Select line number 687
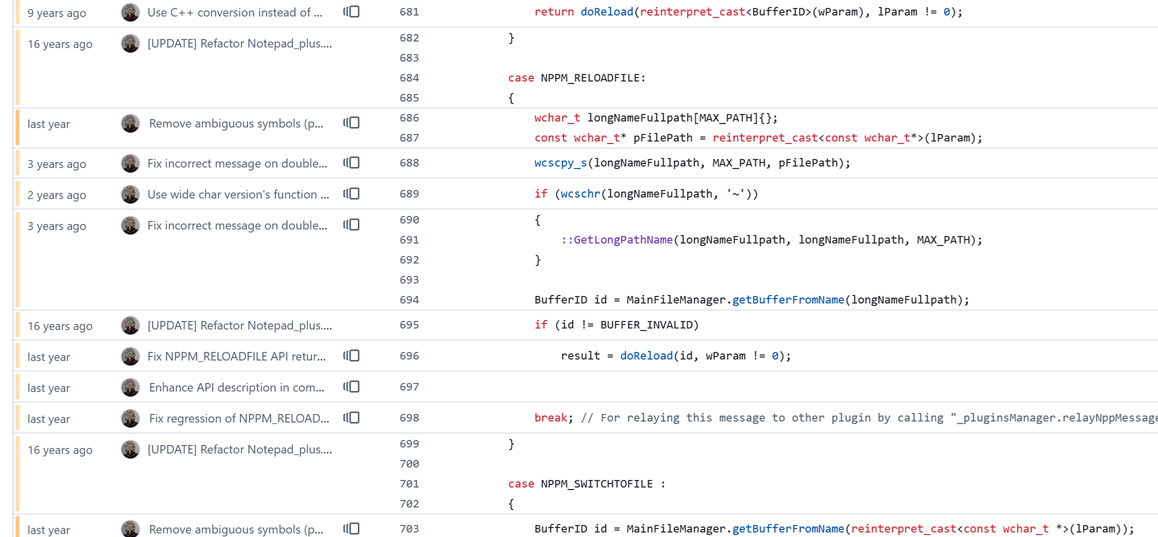Image resolution: width=1158 pixels, height=537 pixels. [x=408, y=138]
